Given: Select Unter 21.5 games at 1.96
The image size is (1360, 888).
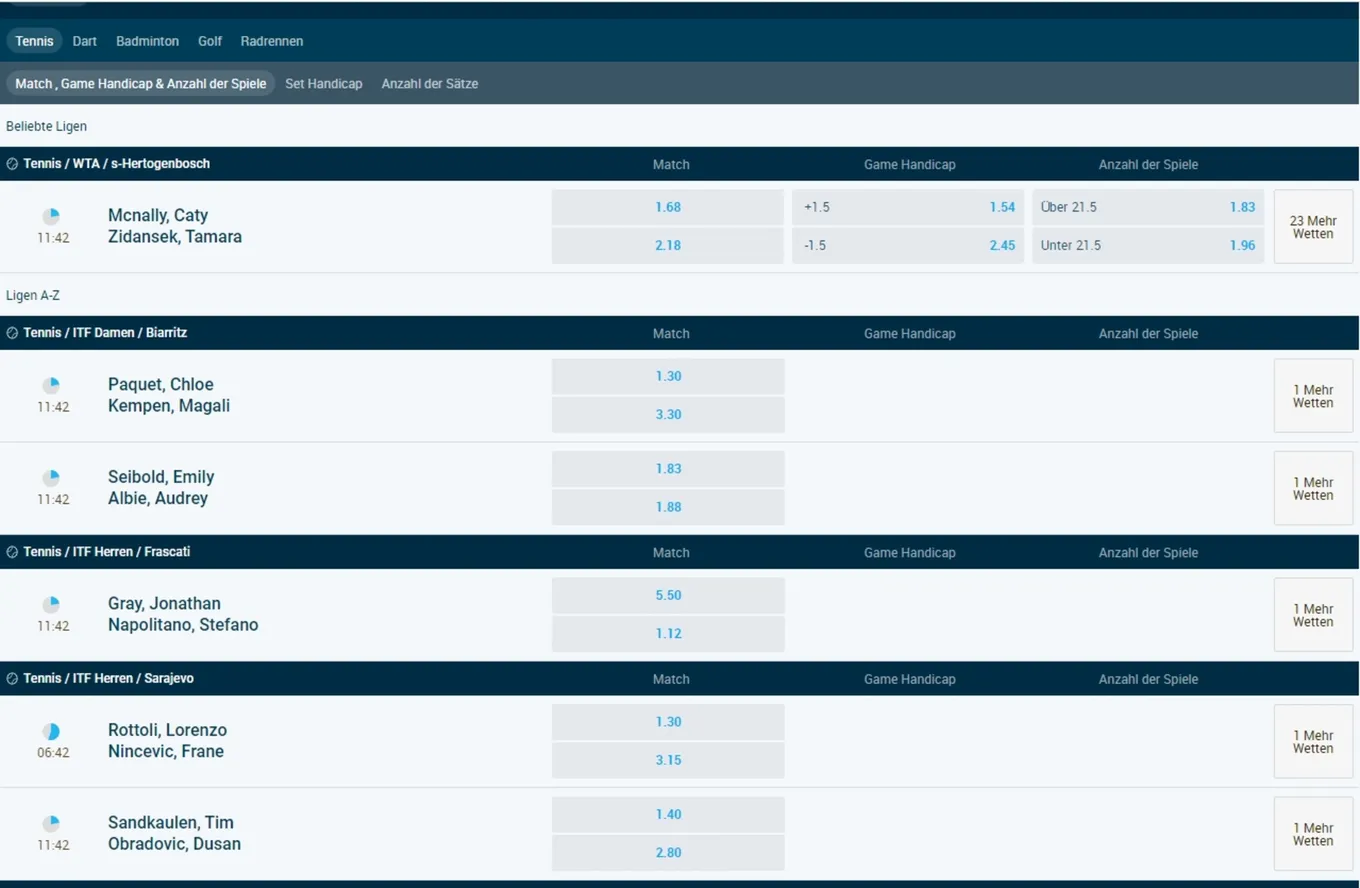Looking at the screenshot, I should (x=1148, y=245).
